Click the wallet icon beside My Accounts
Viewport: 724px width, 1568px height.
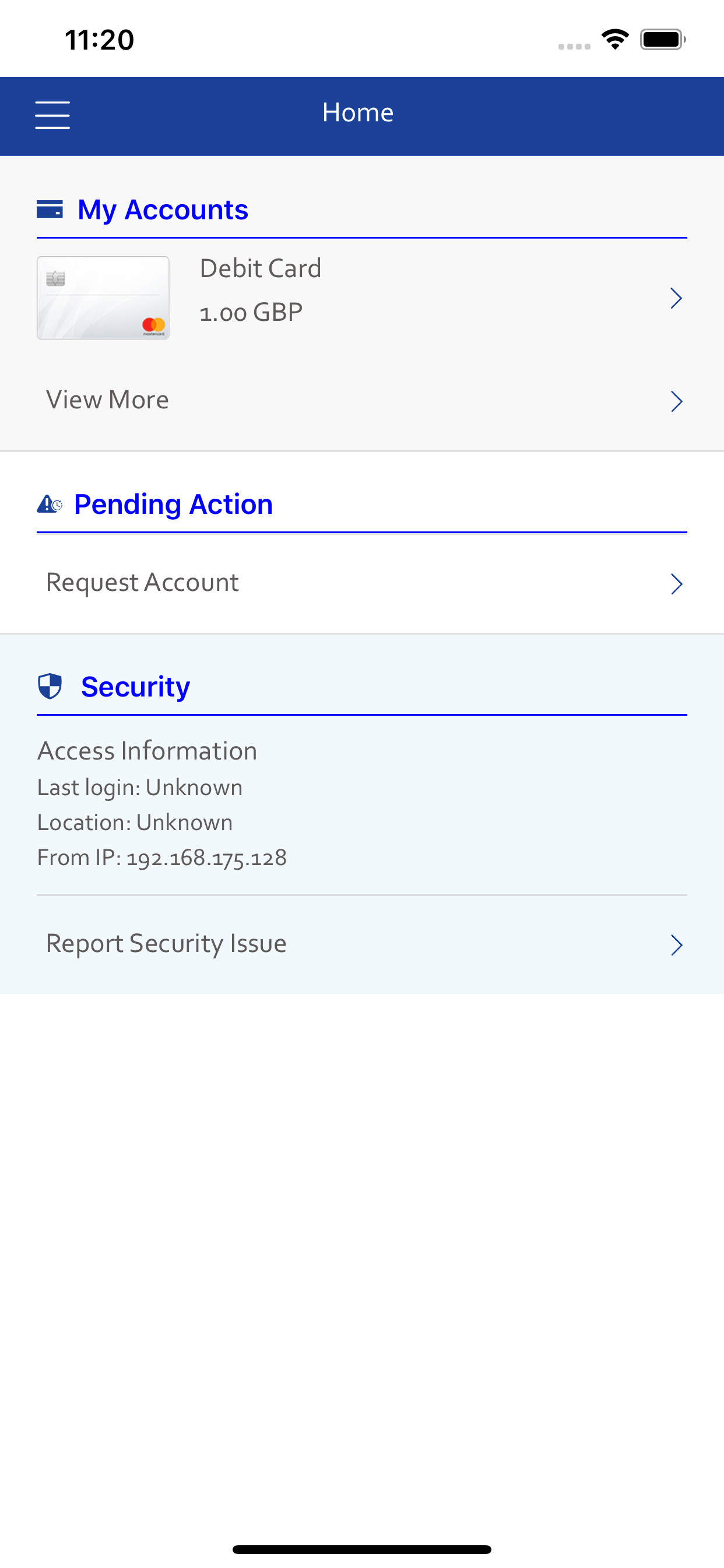coord(50,209)
